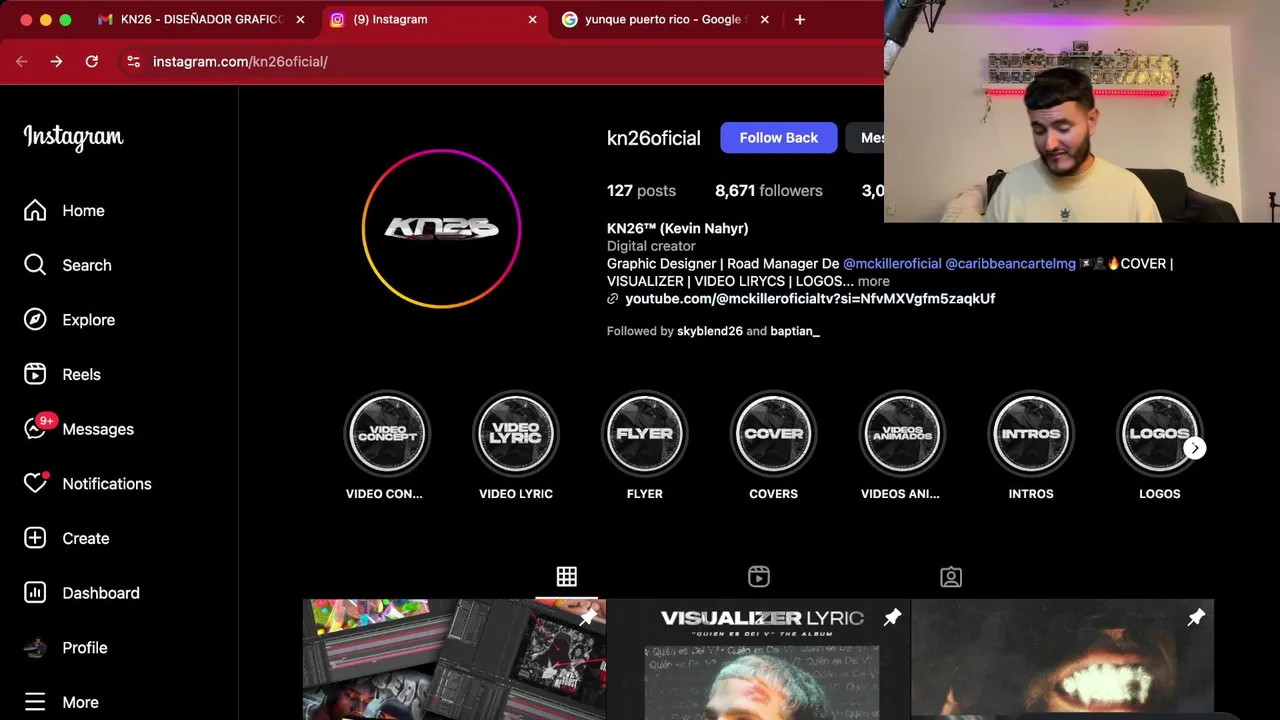Open the VIDEO LYRIC story highlight
Viewport: 1280px width, 720px height.
[516, 434]
